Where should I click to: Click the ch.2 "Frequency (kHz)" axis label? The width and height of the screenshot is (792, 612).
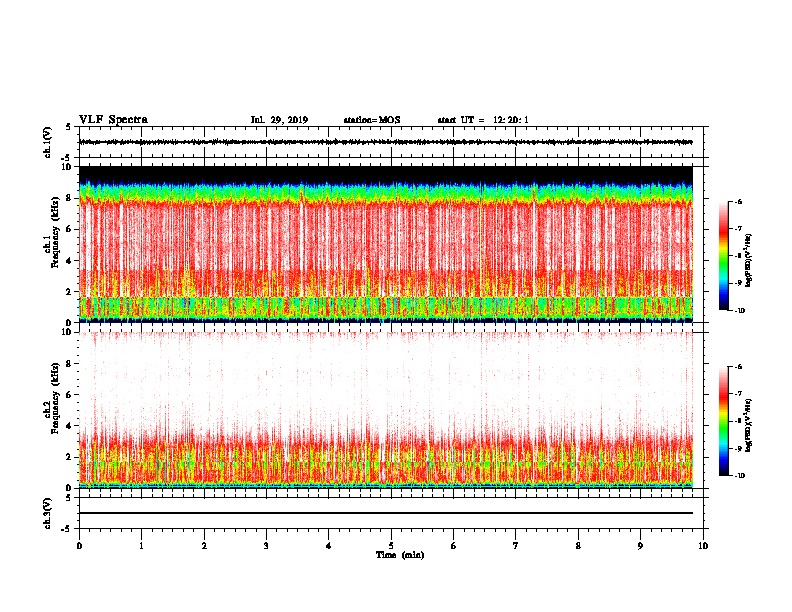[x=56, y=398]
